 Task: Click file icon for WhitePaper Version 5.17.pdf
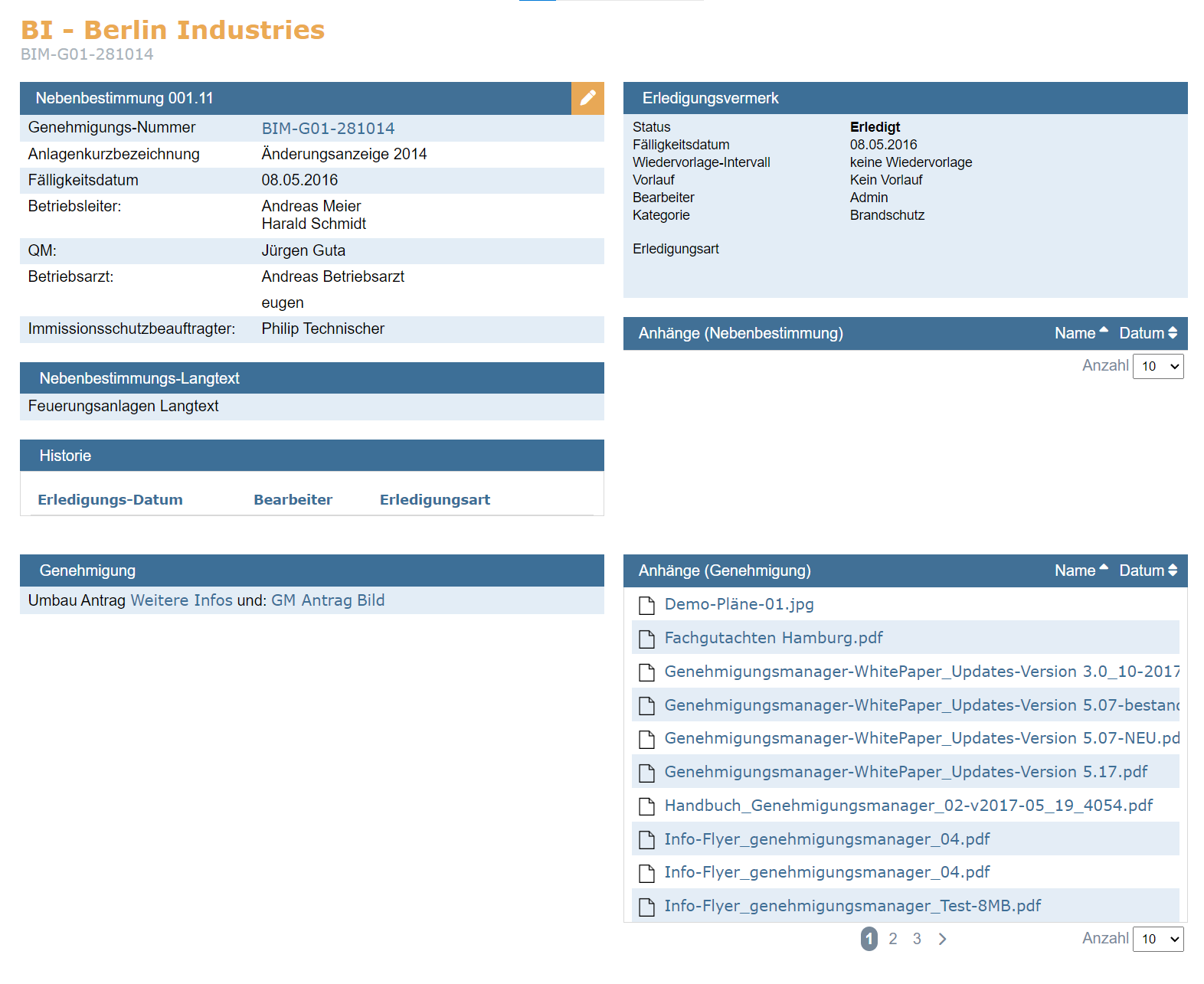(x=646, y=773)
